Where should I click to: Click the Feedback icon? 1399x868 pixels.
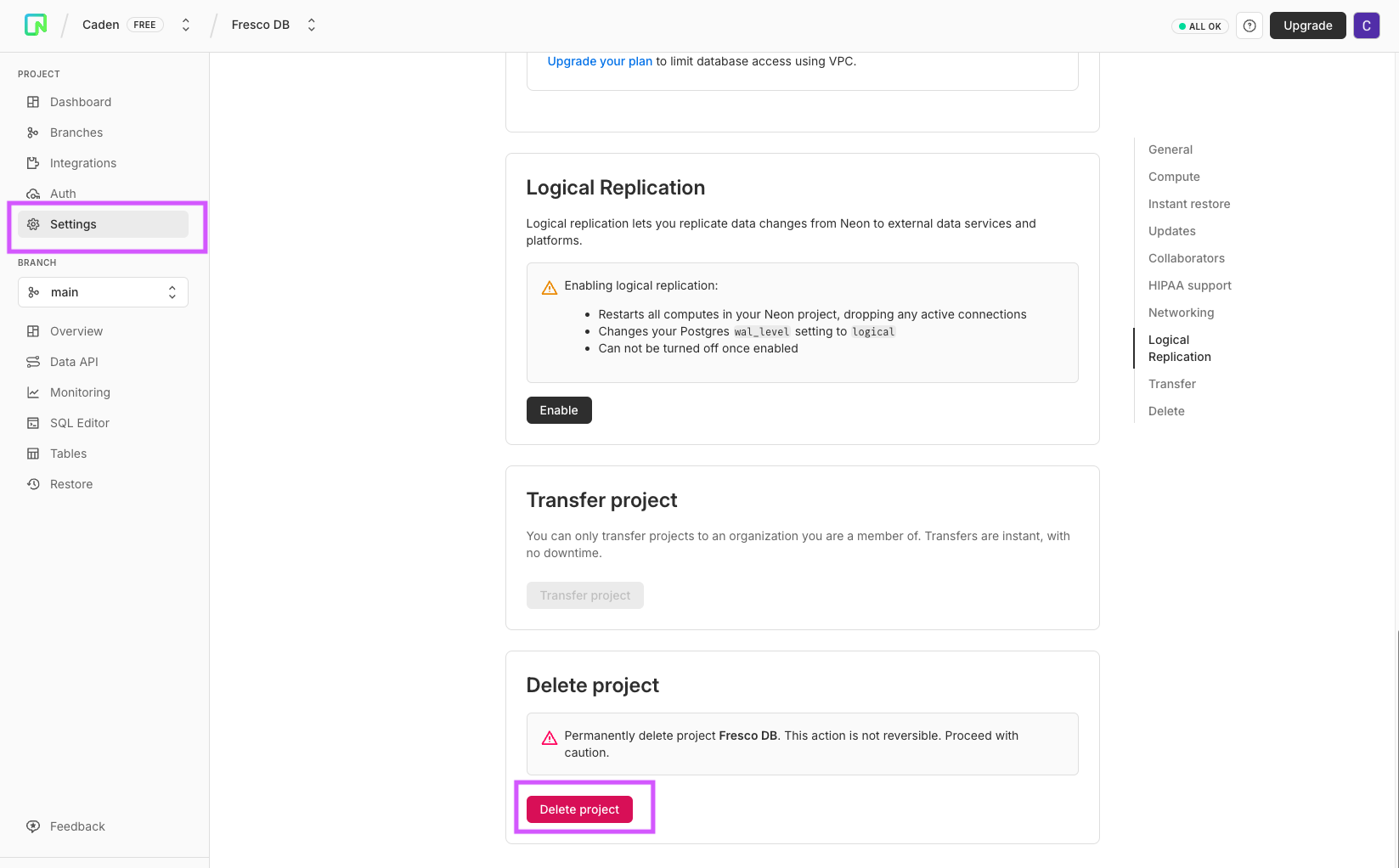33,826
